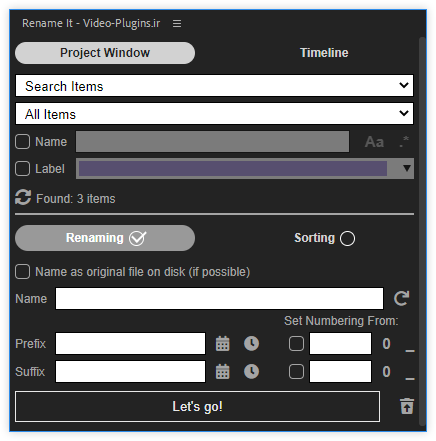Enable the Name search filter checkbox

[x=22, y=142]
